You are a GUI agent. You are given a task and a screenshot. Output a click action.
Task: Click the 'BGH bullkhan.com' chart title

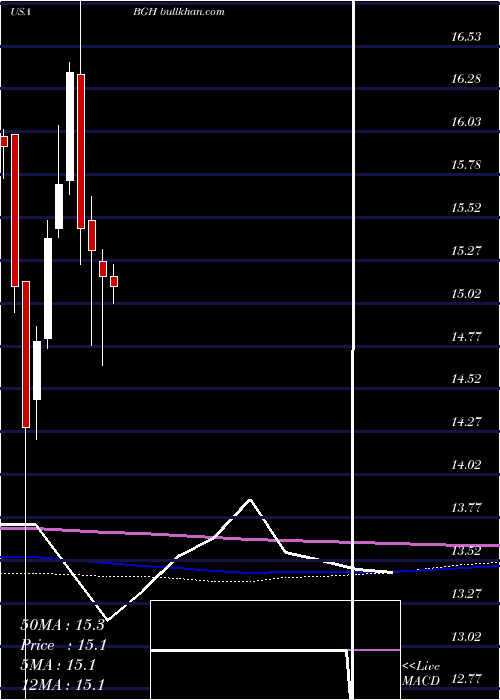pos(179,12)
